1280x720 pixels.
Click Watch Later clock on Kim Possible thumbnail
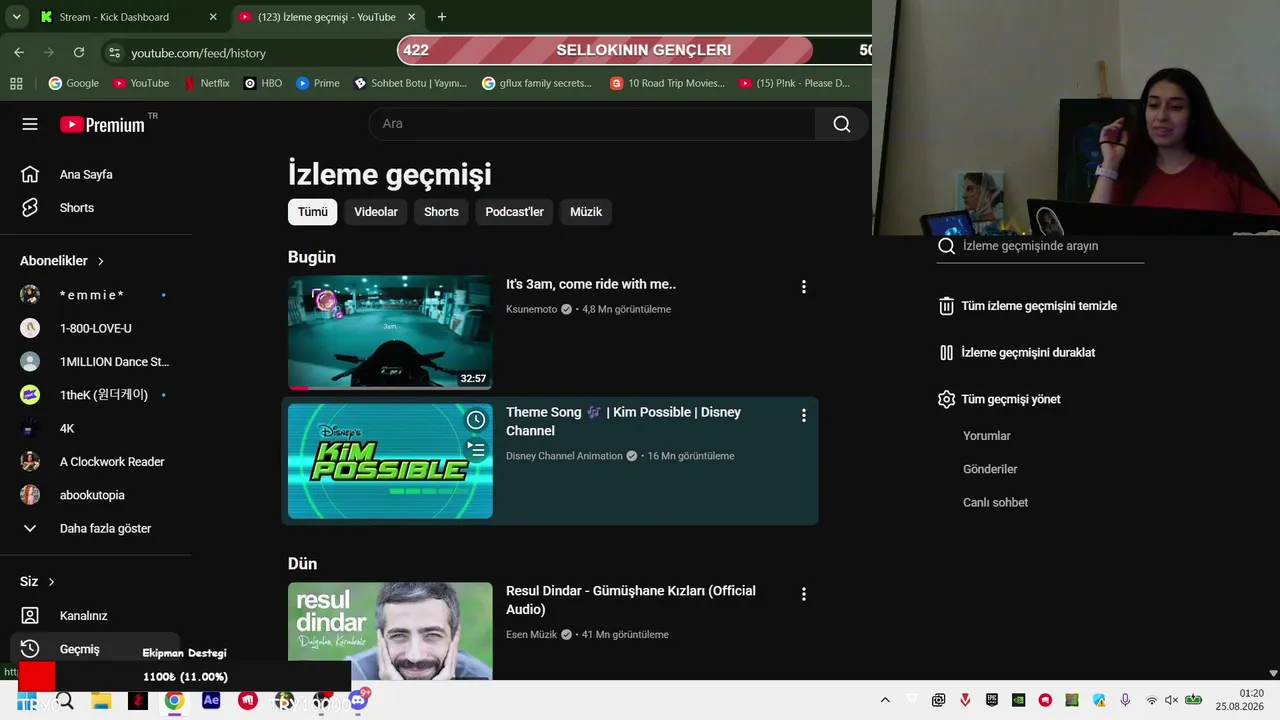(x=476, y=420)
